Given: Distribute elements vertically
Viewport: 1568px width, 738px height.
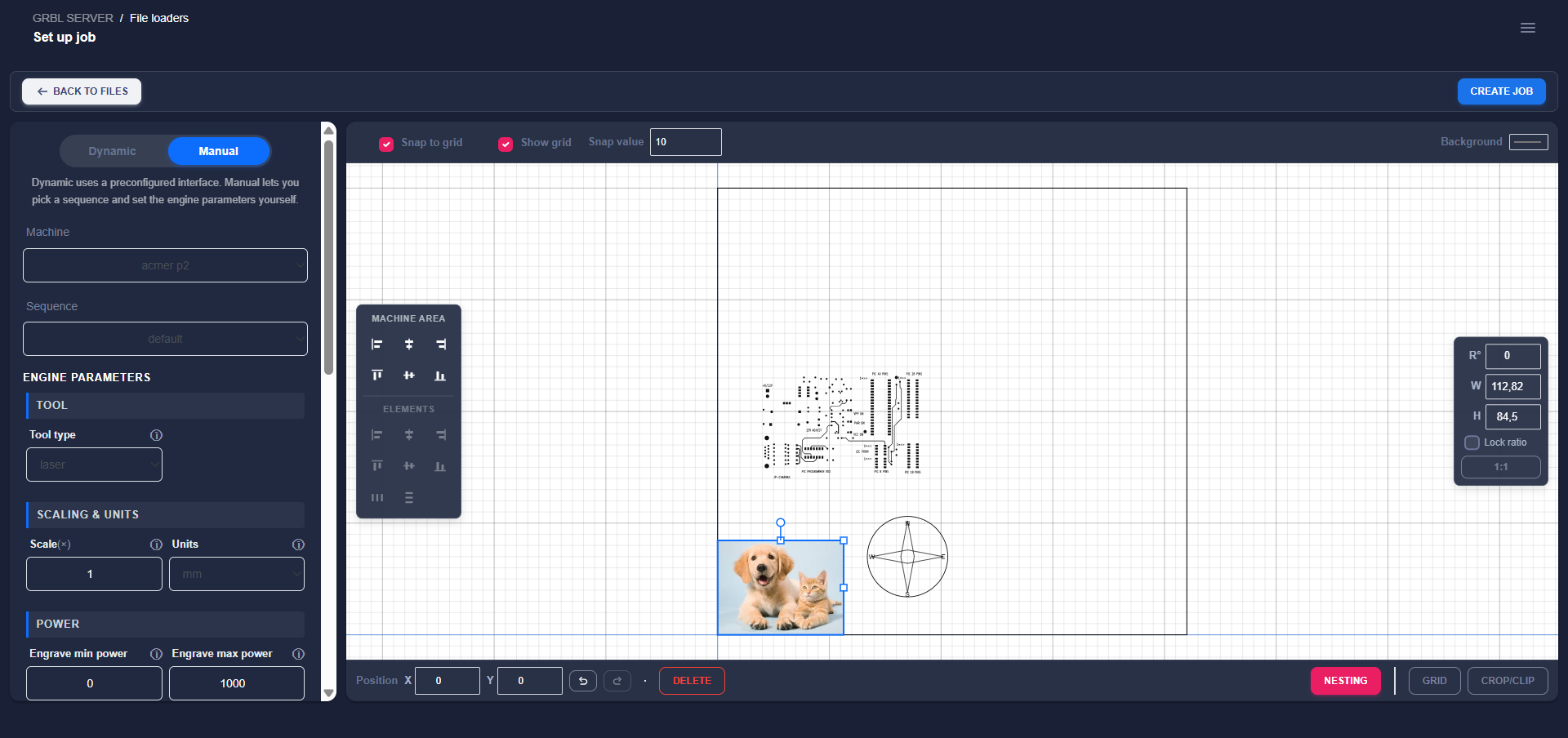Looking at the screenshot, I should click(409, 497).
